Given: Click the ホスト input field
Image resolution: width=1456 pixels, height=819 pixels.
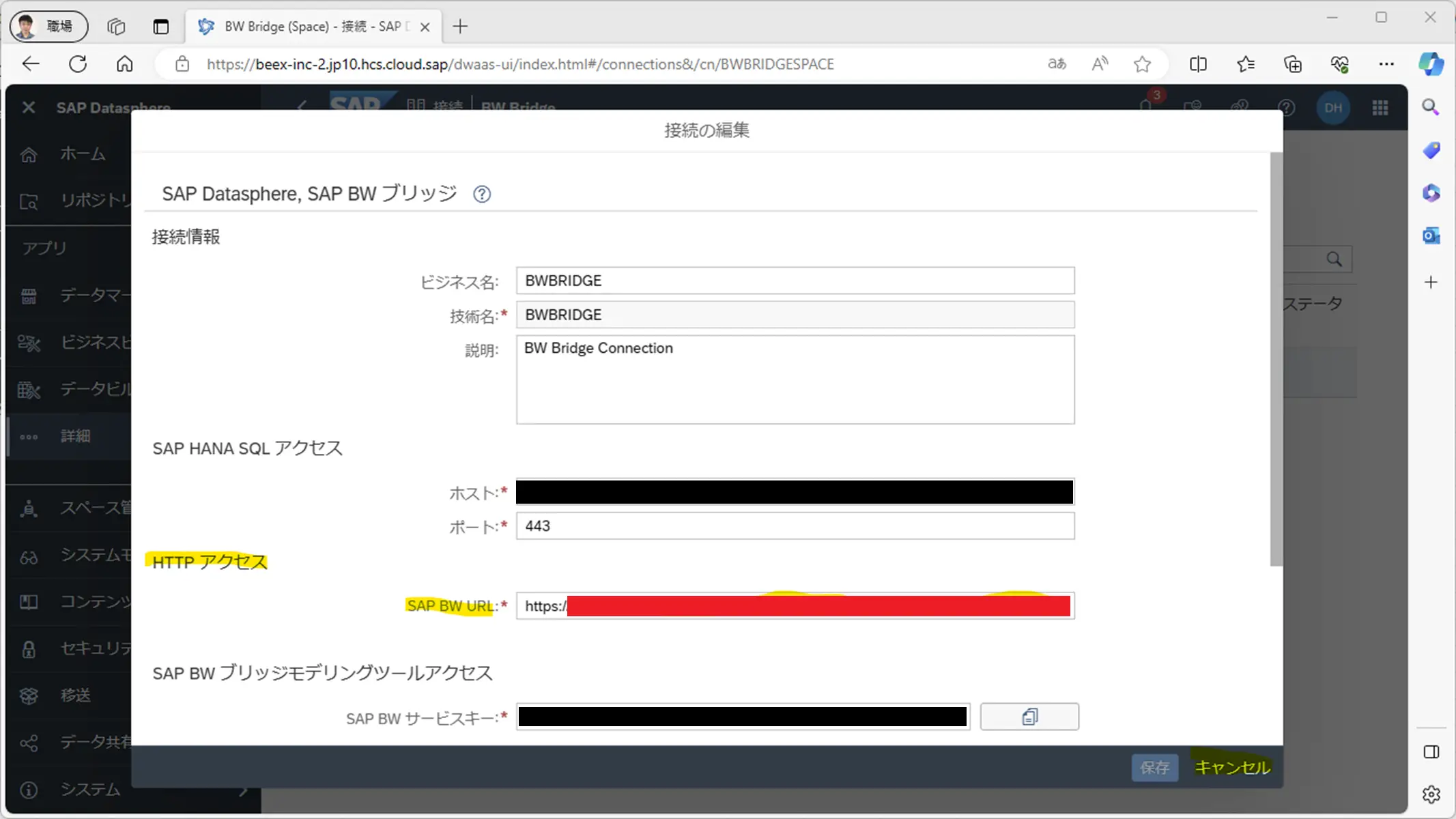Looking at the screenshot, I should pyautogui.click(x=795, y=492).
